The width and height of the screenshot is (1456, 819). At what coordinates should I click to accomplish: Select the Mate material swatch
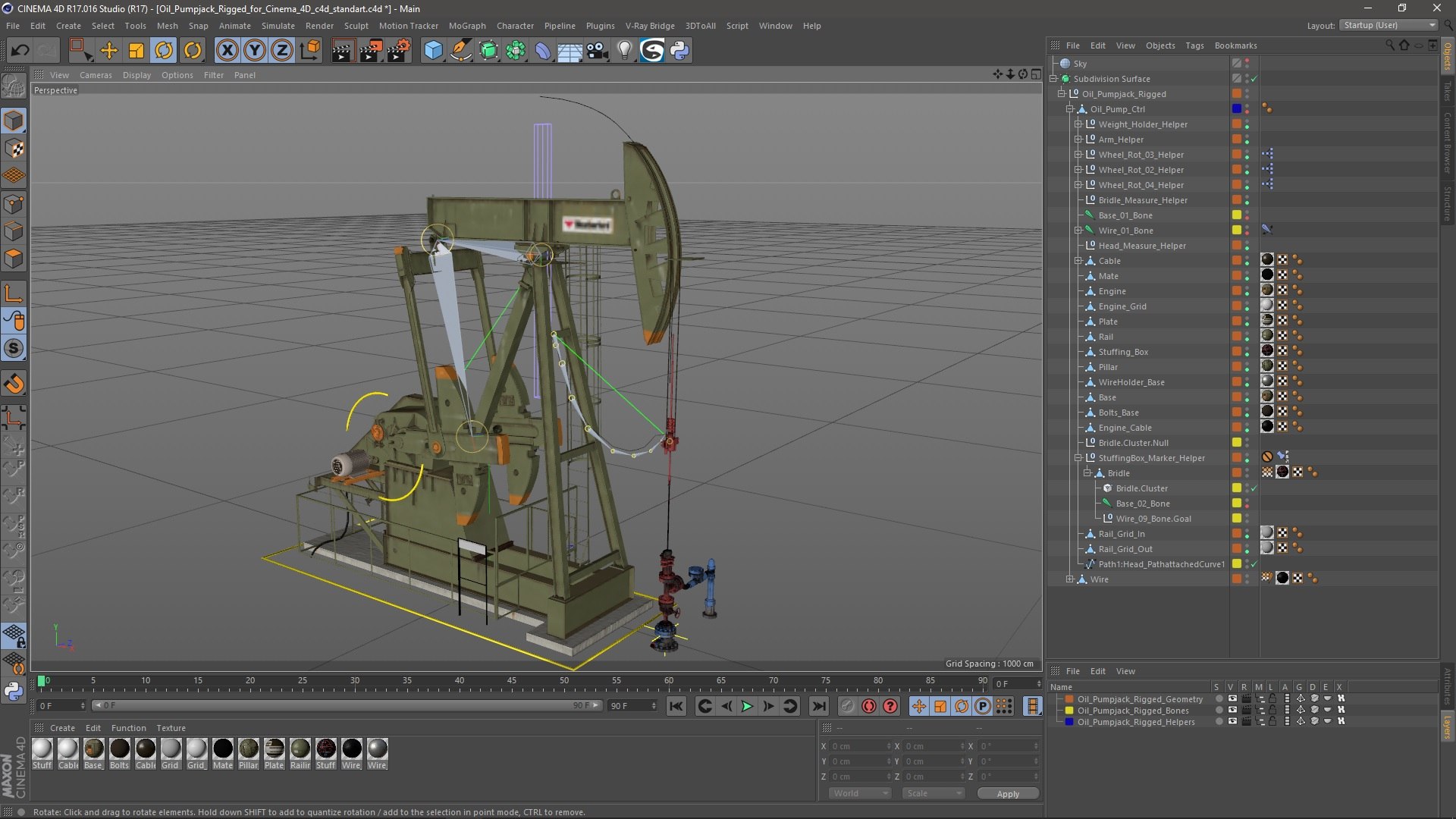(223, 754)
